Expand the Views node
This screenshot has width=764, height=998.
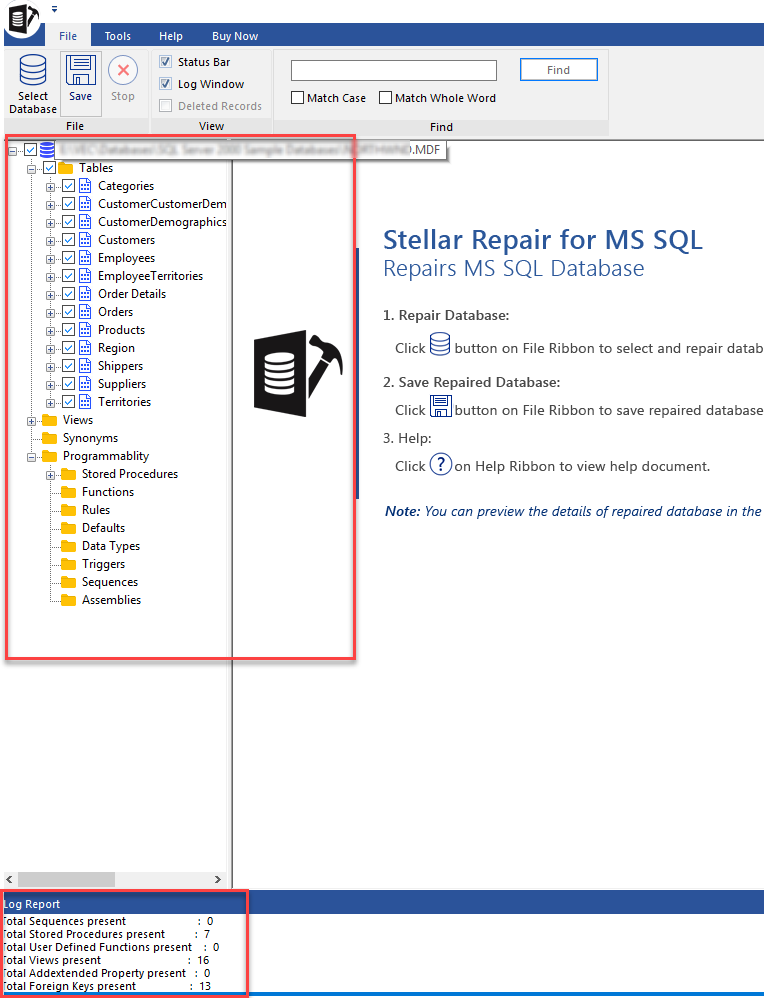[31, 421]
